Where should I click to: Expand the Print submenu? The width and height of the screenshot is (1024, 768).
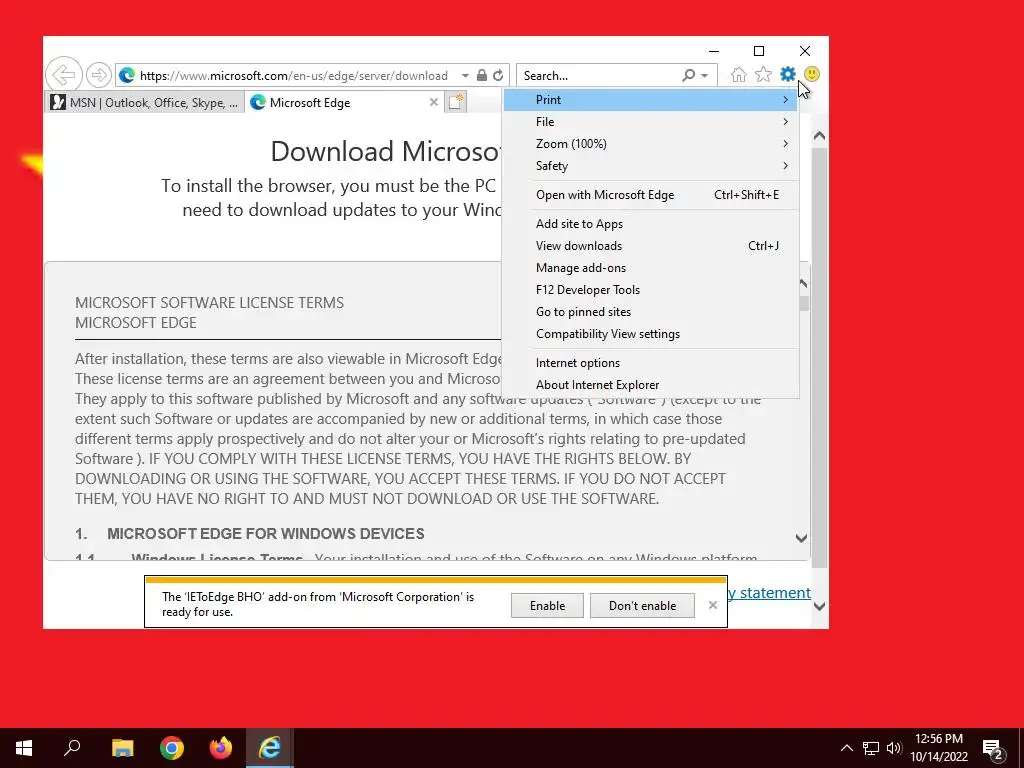tap(650, 100)
